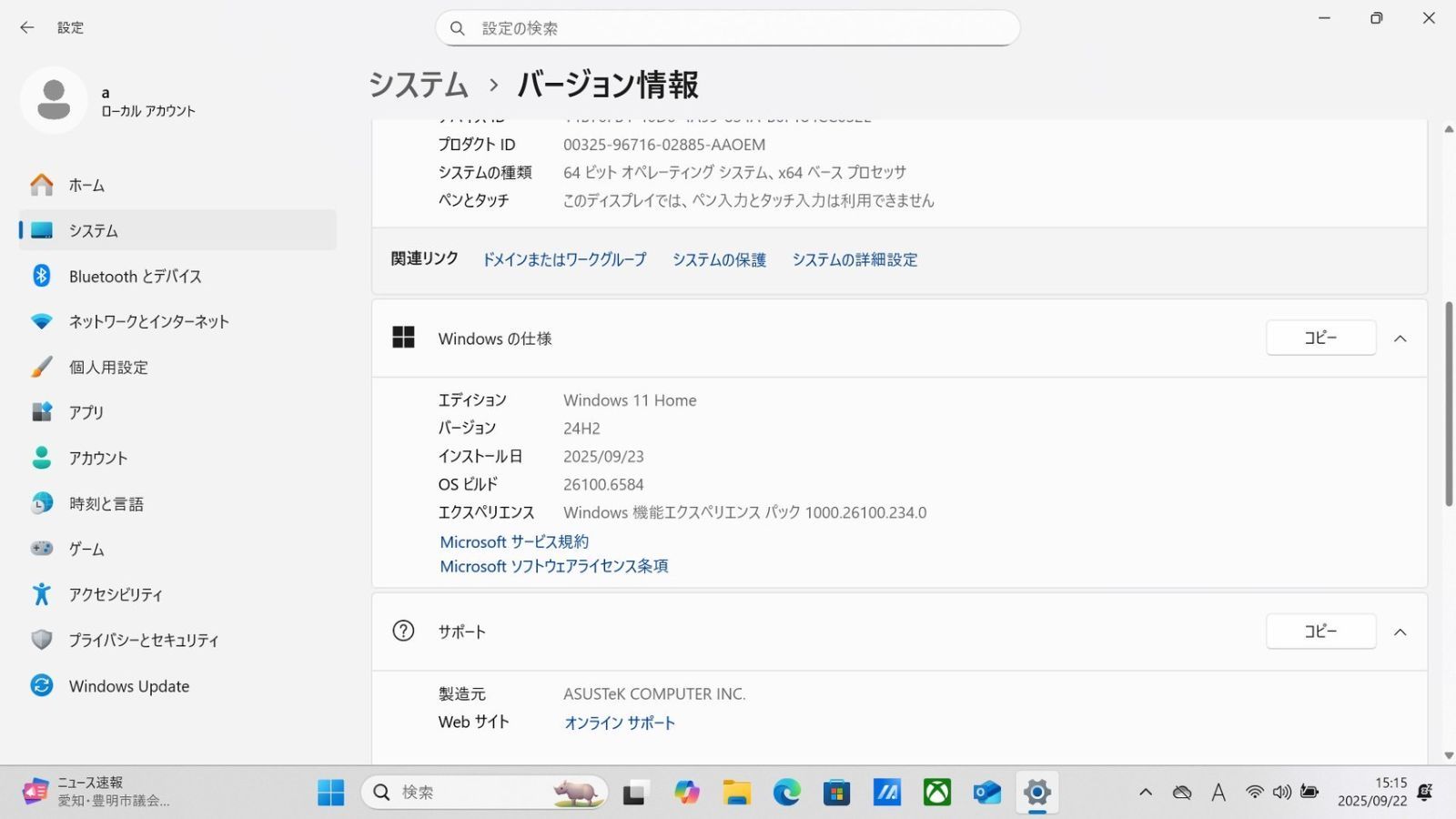1456x819 pixels.
Task: Select アカウント in the sidebar
Action: point(97,458)
